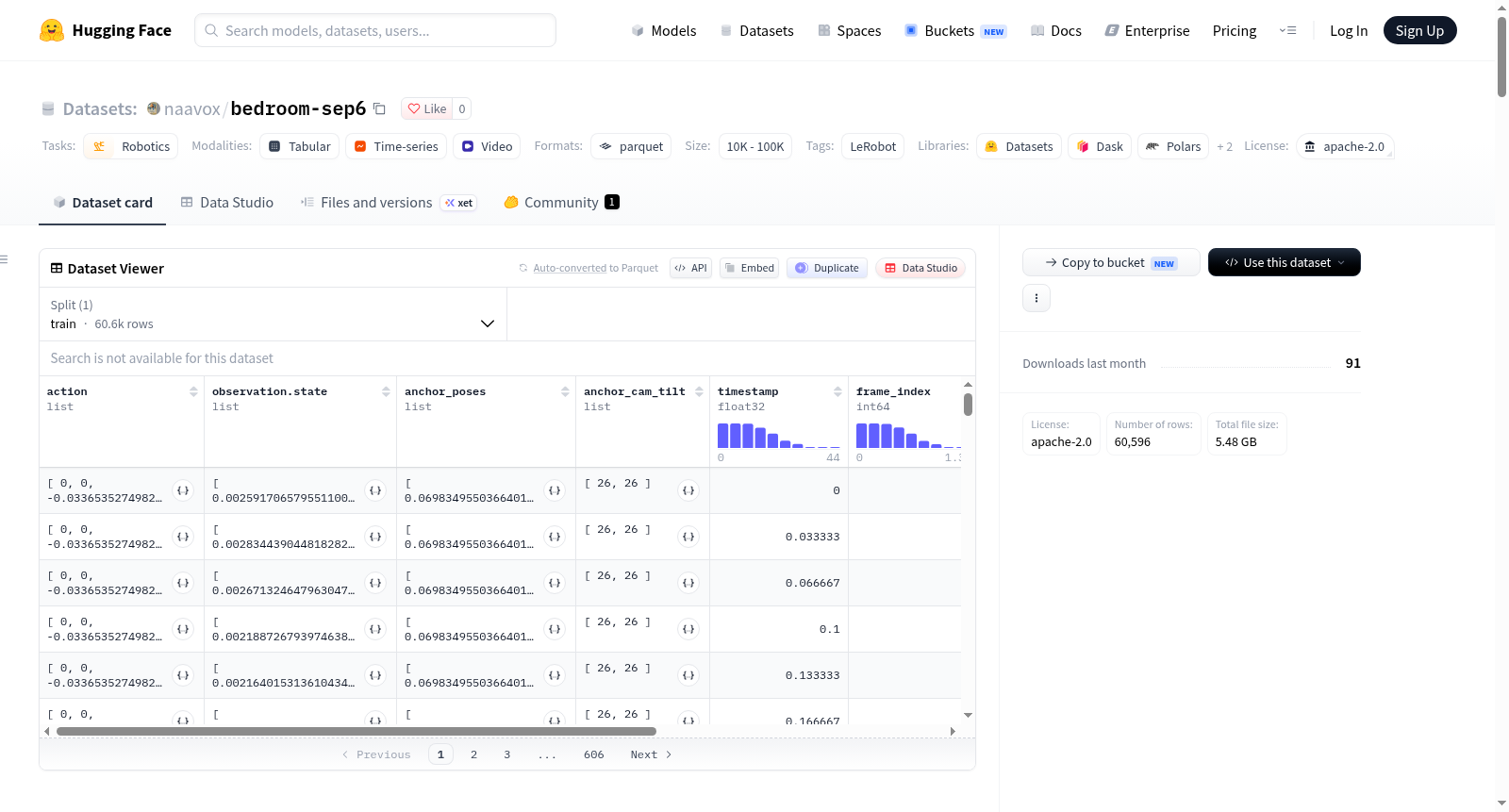Click the parquet format tag
The width and height of the screenshot is (1509, 812).
tap(631, 146)
